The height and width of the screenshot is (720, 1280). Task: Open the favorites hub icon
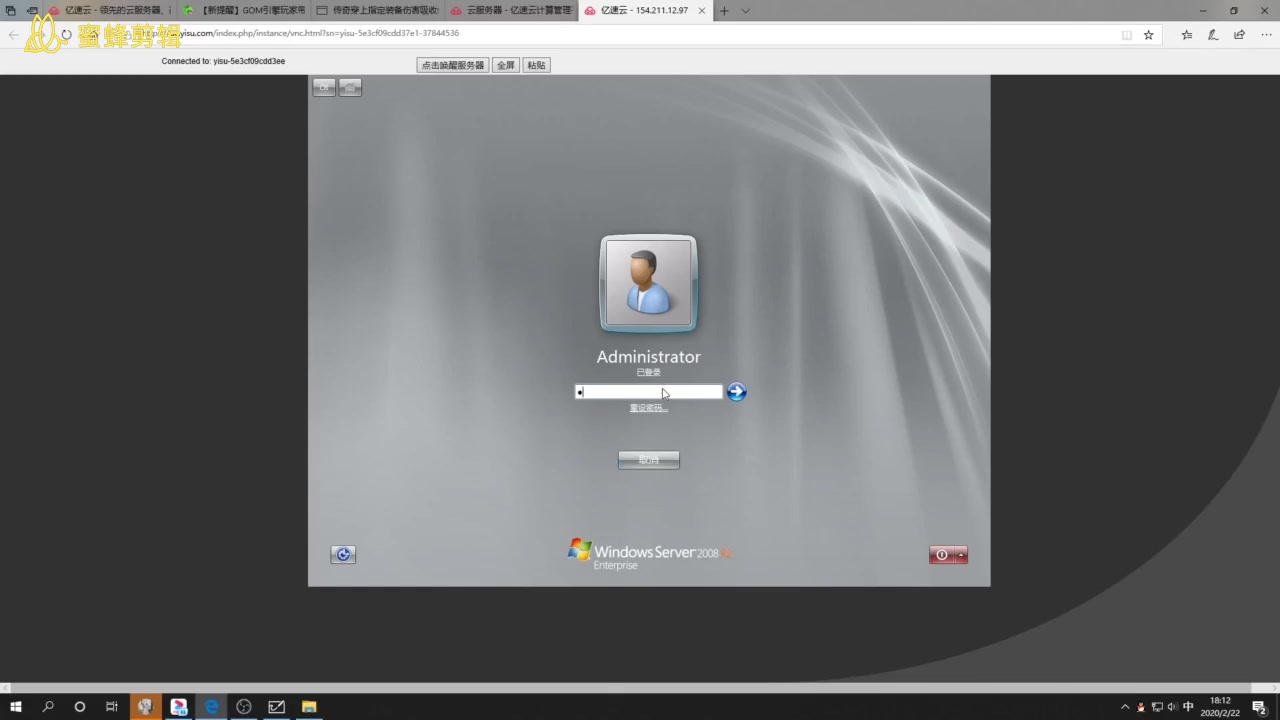(1187, 35)
